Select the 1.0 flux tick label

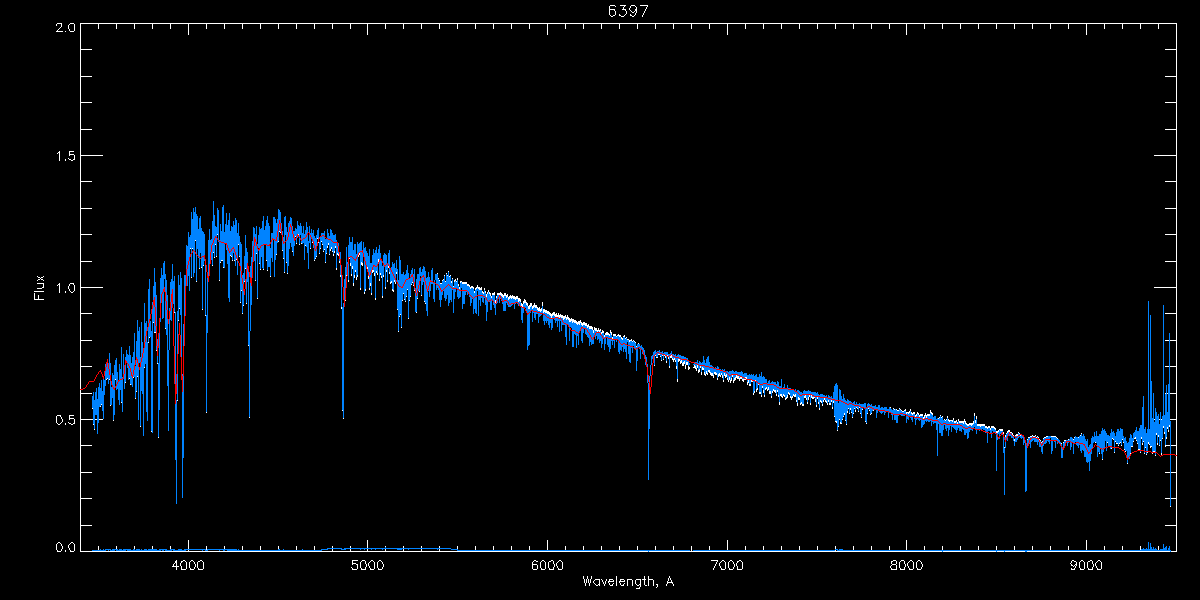click(65, 288)
